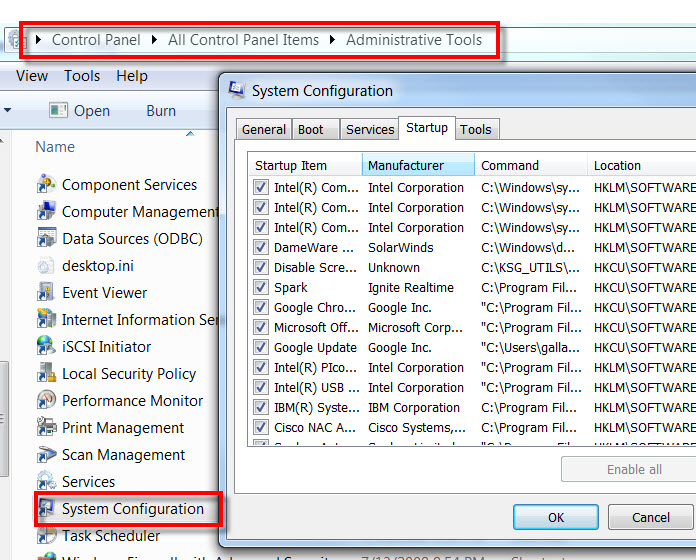Sort by Command column header
Screen dimensions: 696x560
[x=531, y=165]
